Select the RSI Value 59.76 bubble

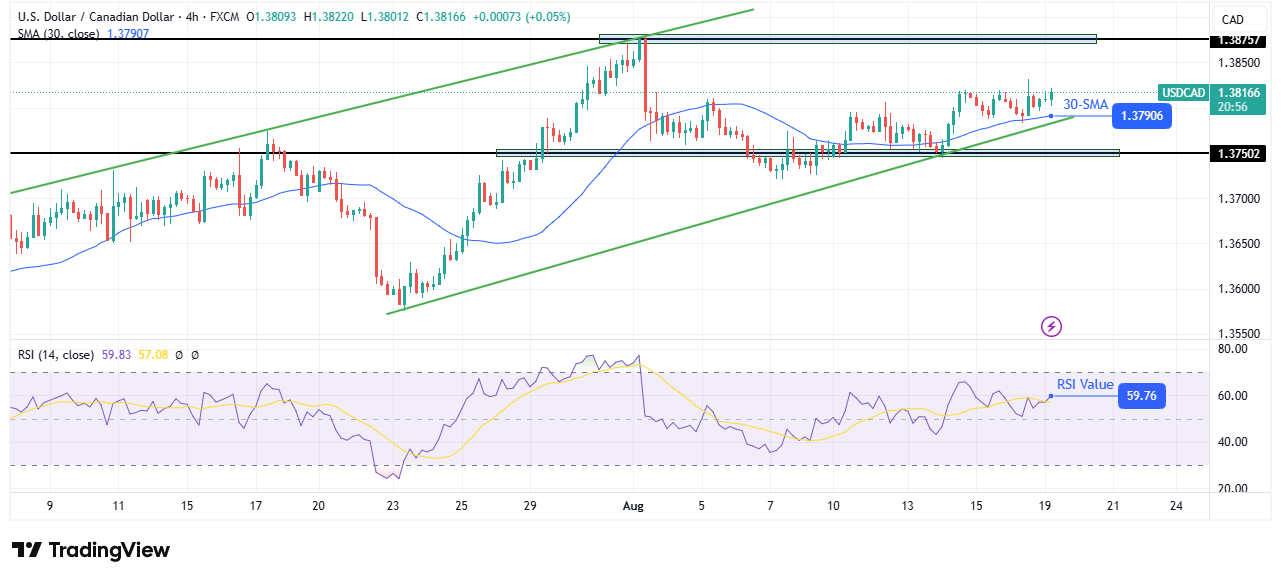click(1141, 396)
